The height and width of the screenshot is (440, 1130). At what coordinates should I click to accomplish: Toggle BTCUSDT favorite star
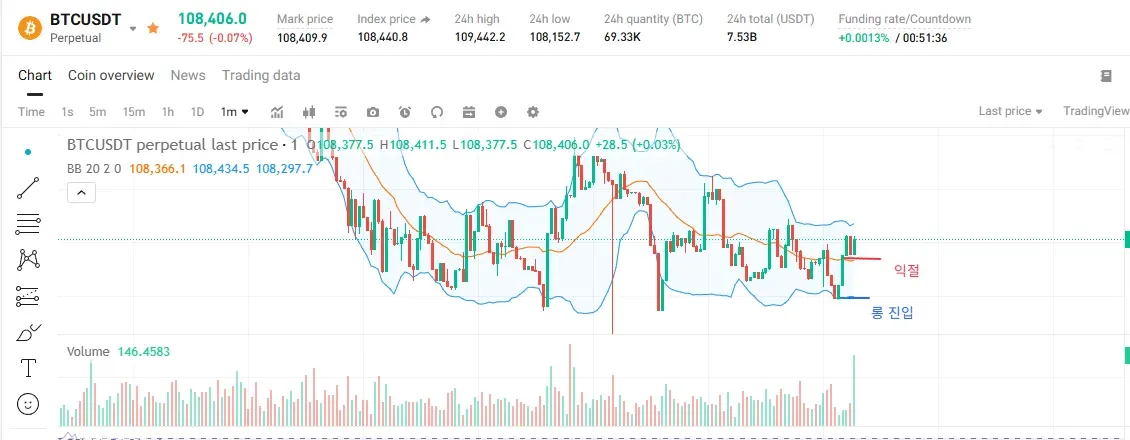coord(153,28)
